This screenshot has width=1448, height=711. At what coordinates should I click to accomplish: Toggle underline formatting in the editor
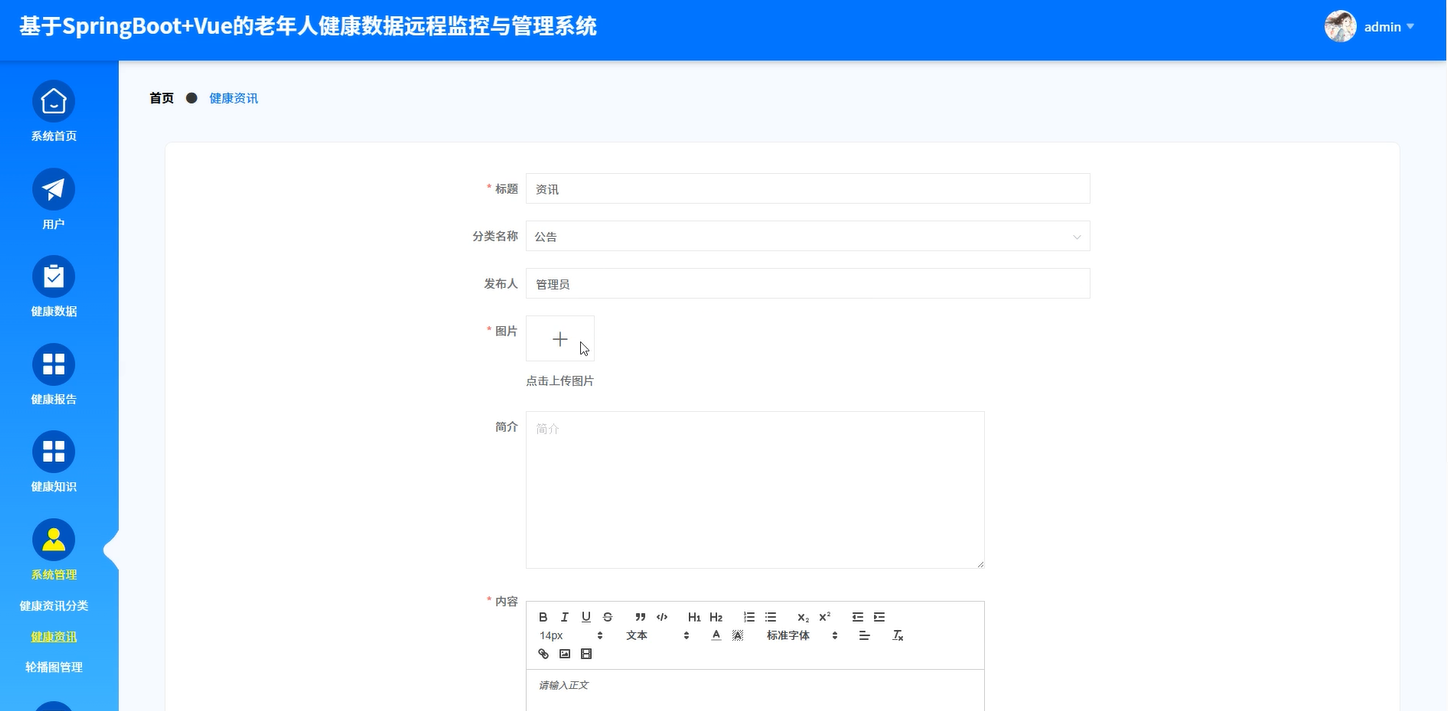pos(586,616)
